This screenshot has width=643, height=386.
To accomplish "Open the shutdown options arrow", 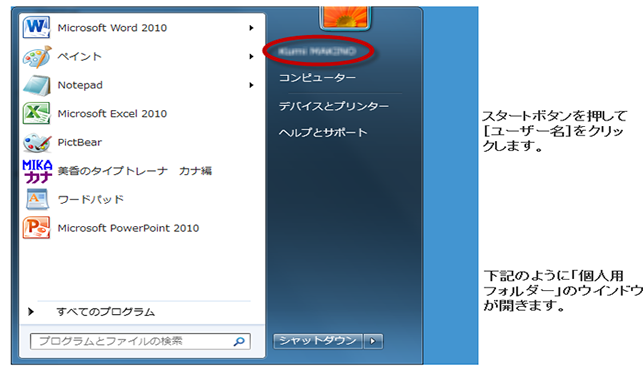I will 373,341.
